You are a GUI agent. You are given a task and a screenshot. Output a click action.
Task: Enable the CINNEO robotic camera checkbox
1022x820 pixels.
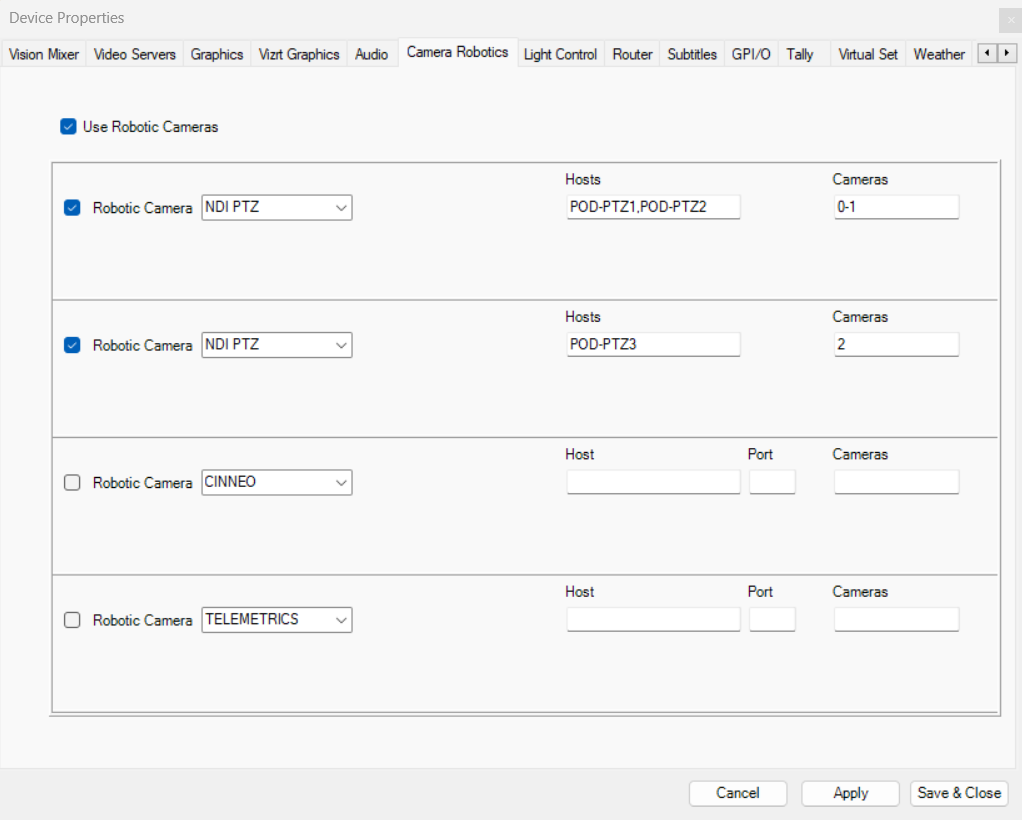[x=72, y=483]
